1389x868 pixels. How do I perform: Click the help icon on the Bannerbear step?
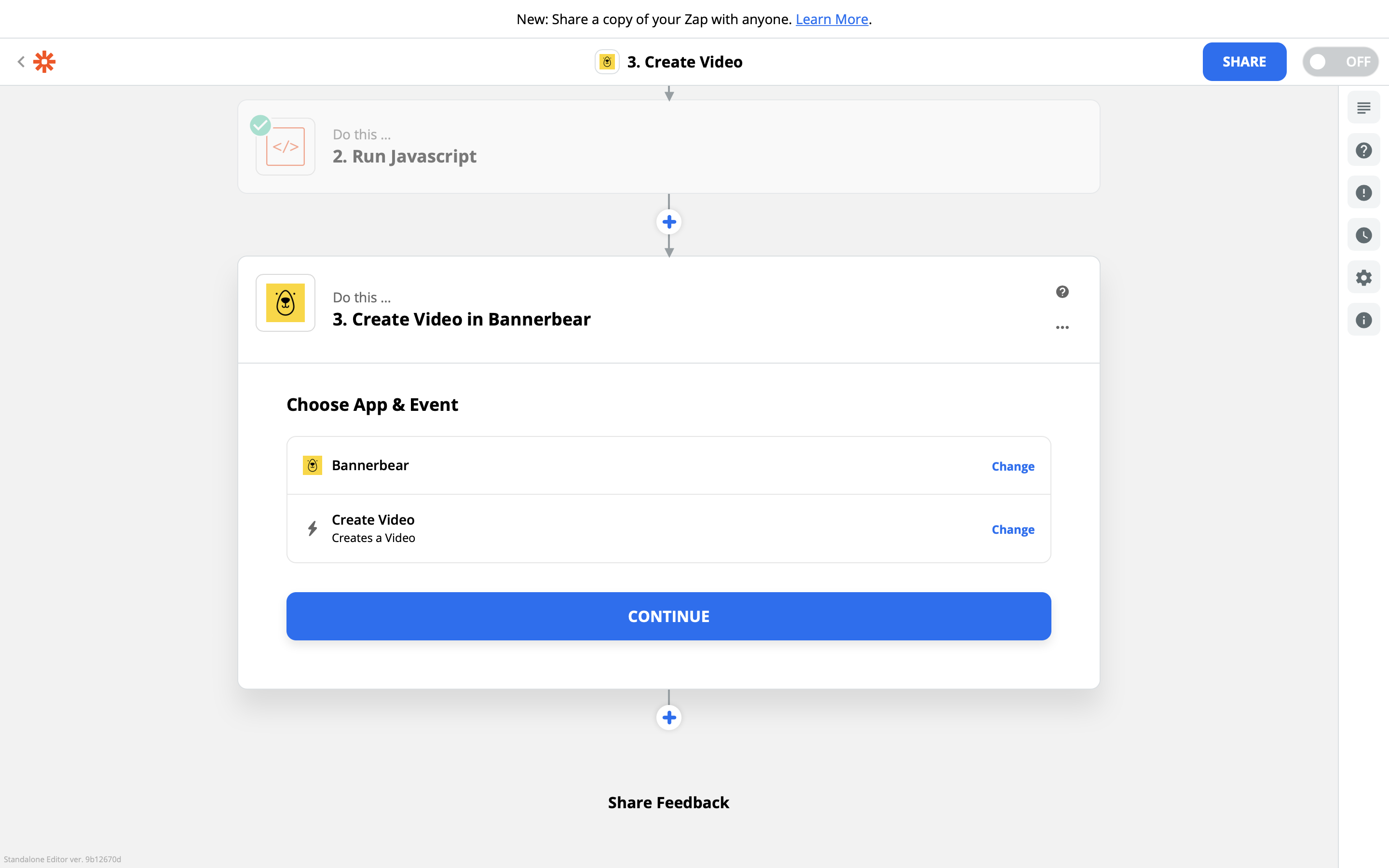click(x=1062, y=292)
